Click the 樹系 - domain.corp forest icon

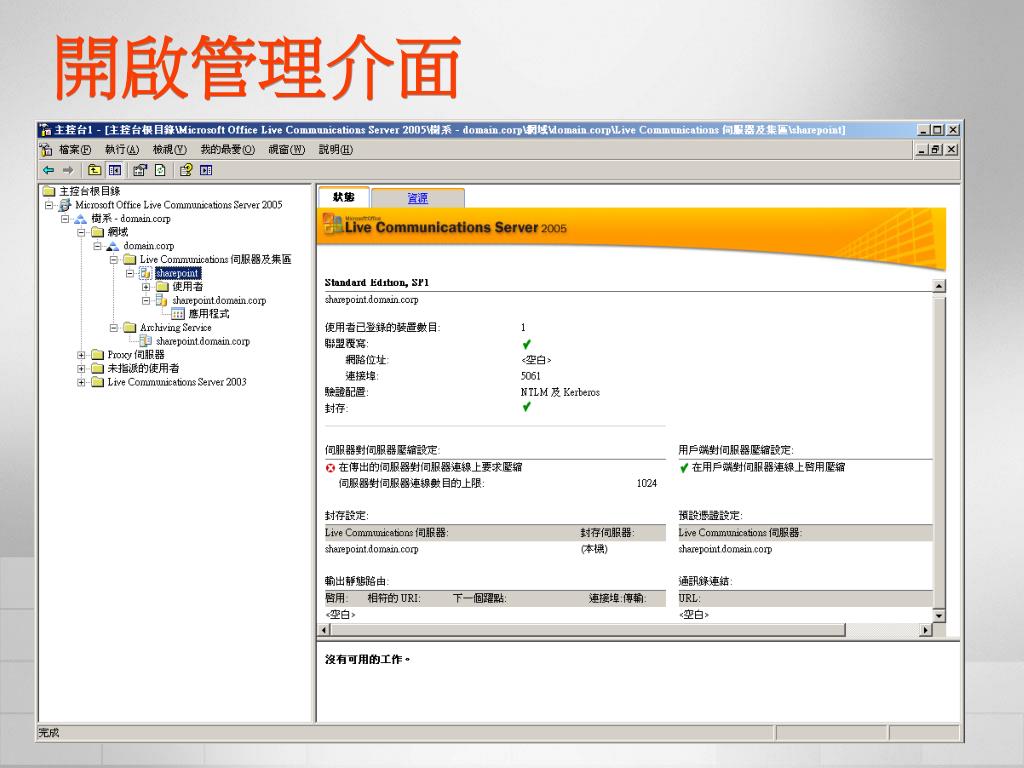tap(81, 219)
